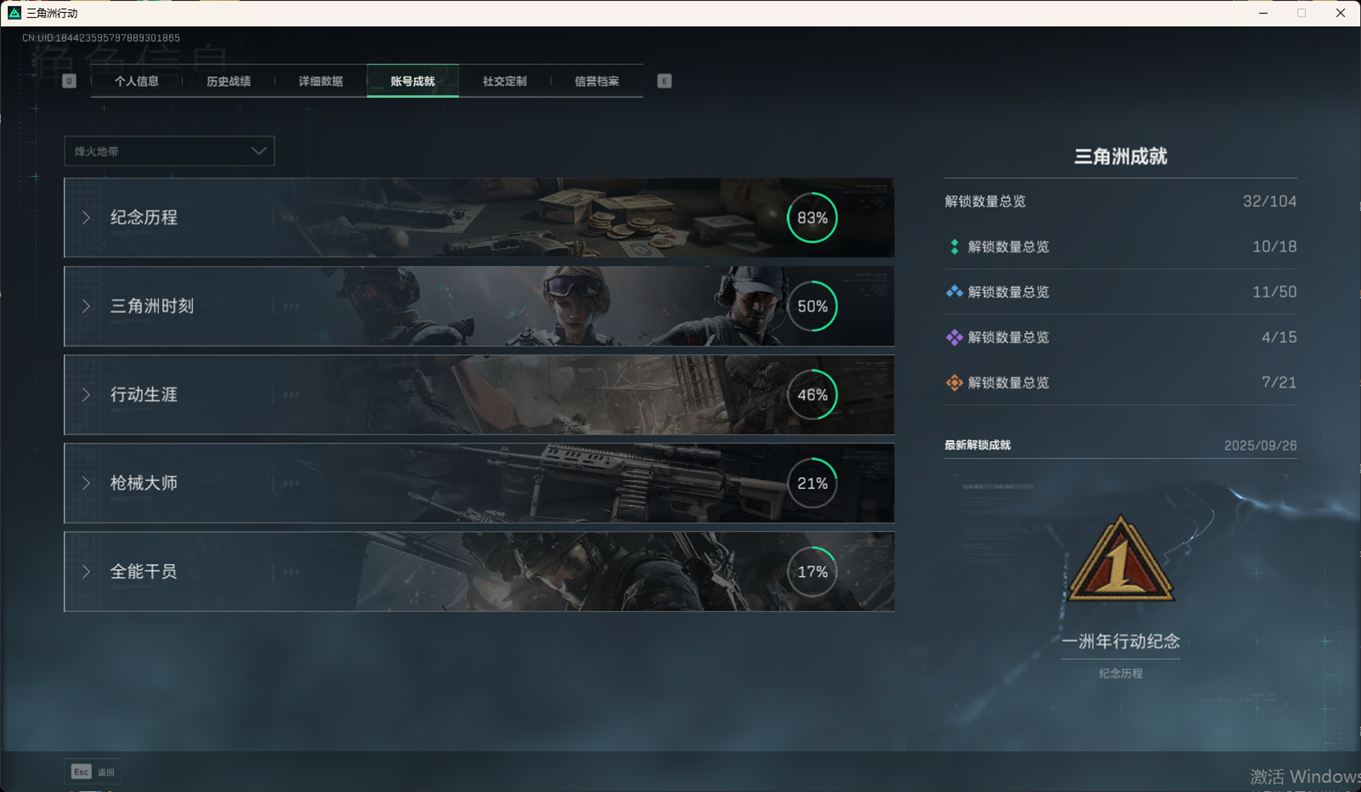The width and height of the screenshot is (1361, 792).
Task: Switch to the 历史战绩 tab
Action: pos(228,81)
